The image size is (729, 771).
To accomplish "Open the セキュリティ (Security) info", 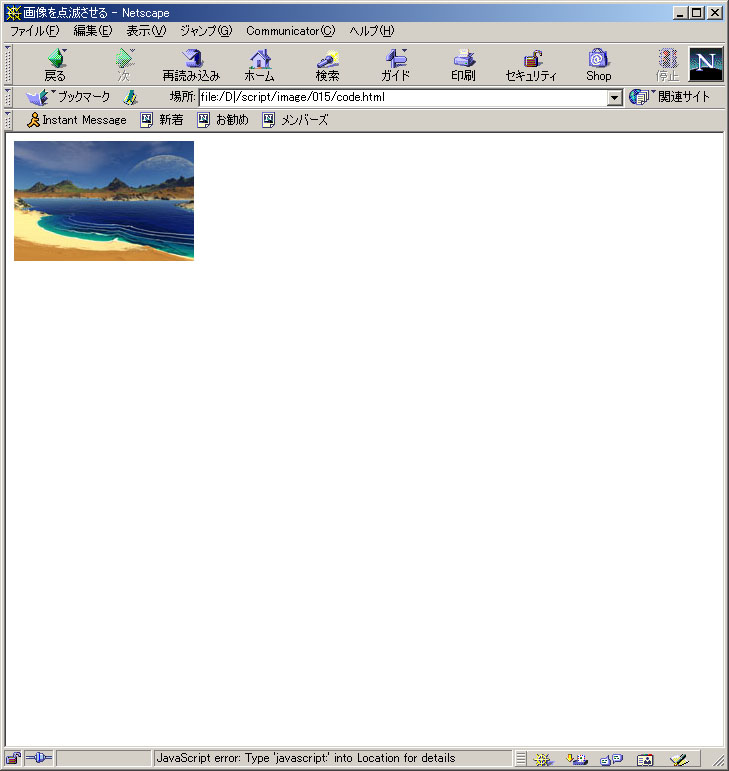I will (x=531, y=65).
